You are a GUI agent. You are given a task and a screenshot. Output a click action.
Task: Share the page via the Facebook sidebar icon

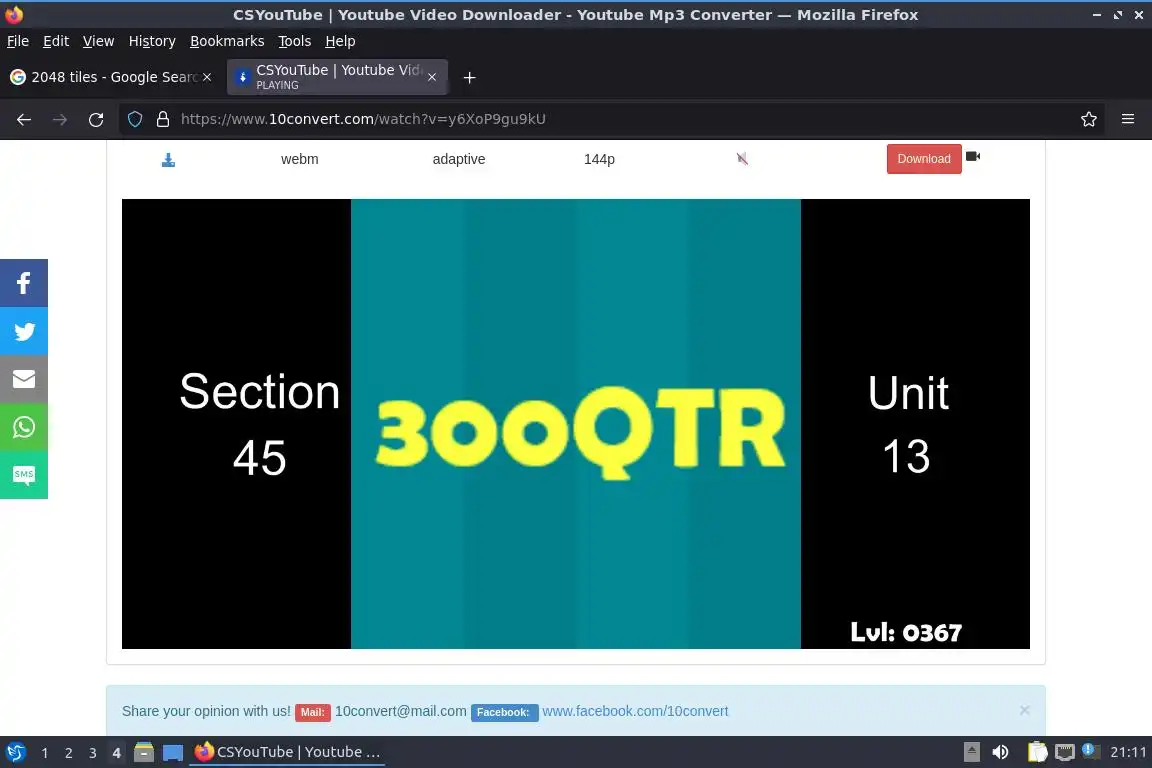point(24,283)
